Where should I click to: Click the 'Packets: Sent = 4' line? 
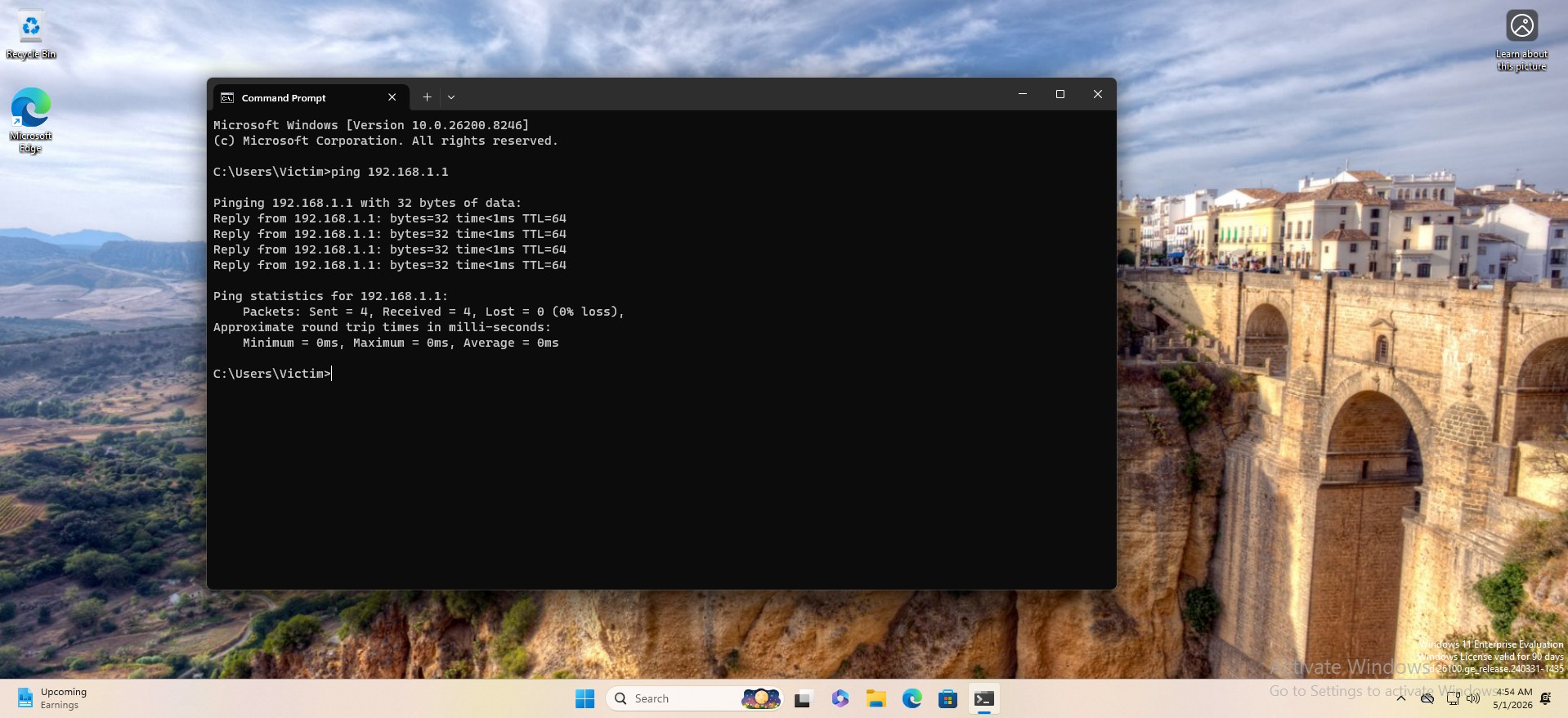[x=433, y=312]
